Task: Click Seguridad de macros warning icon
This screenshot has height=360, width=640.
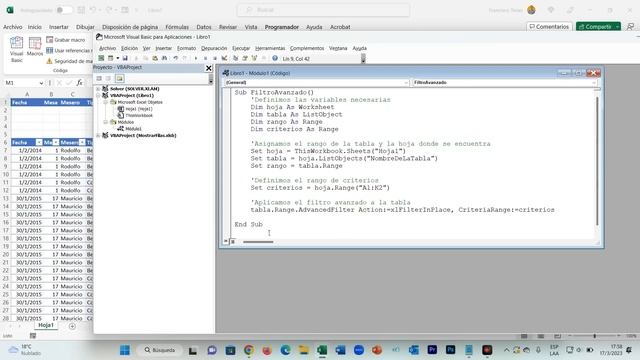Action: (x=49, y=61)
